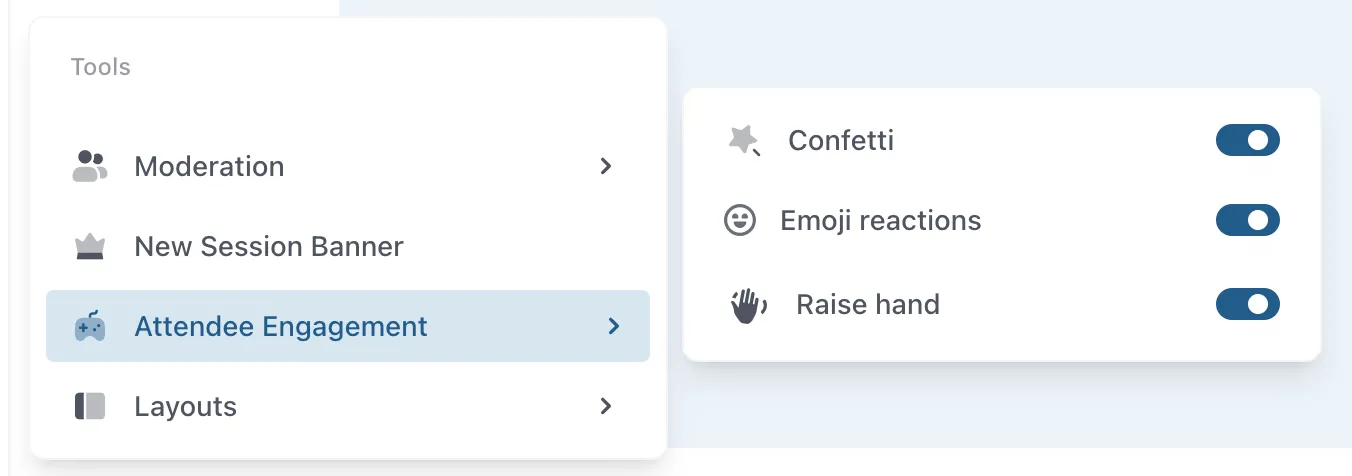Expand the Layouts submenu arrow

point(605,406)
